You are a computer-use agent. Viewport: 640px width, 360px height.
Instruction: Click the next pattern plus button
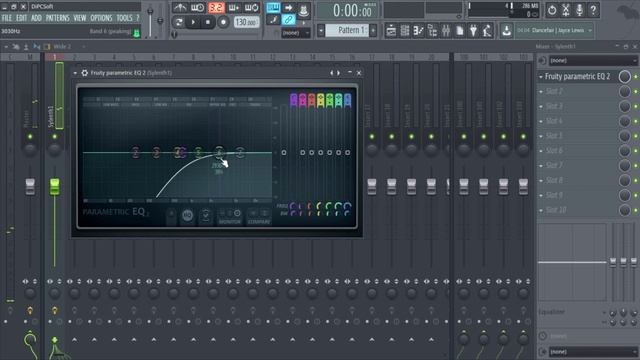[373, 31]
